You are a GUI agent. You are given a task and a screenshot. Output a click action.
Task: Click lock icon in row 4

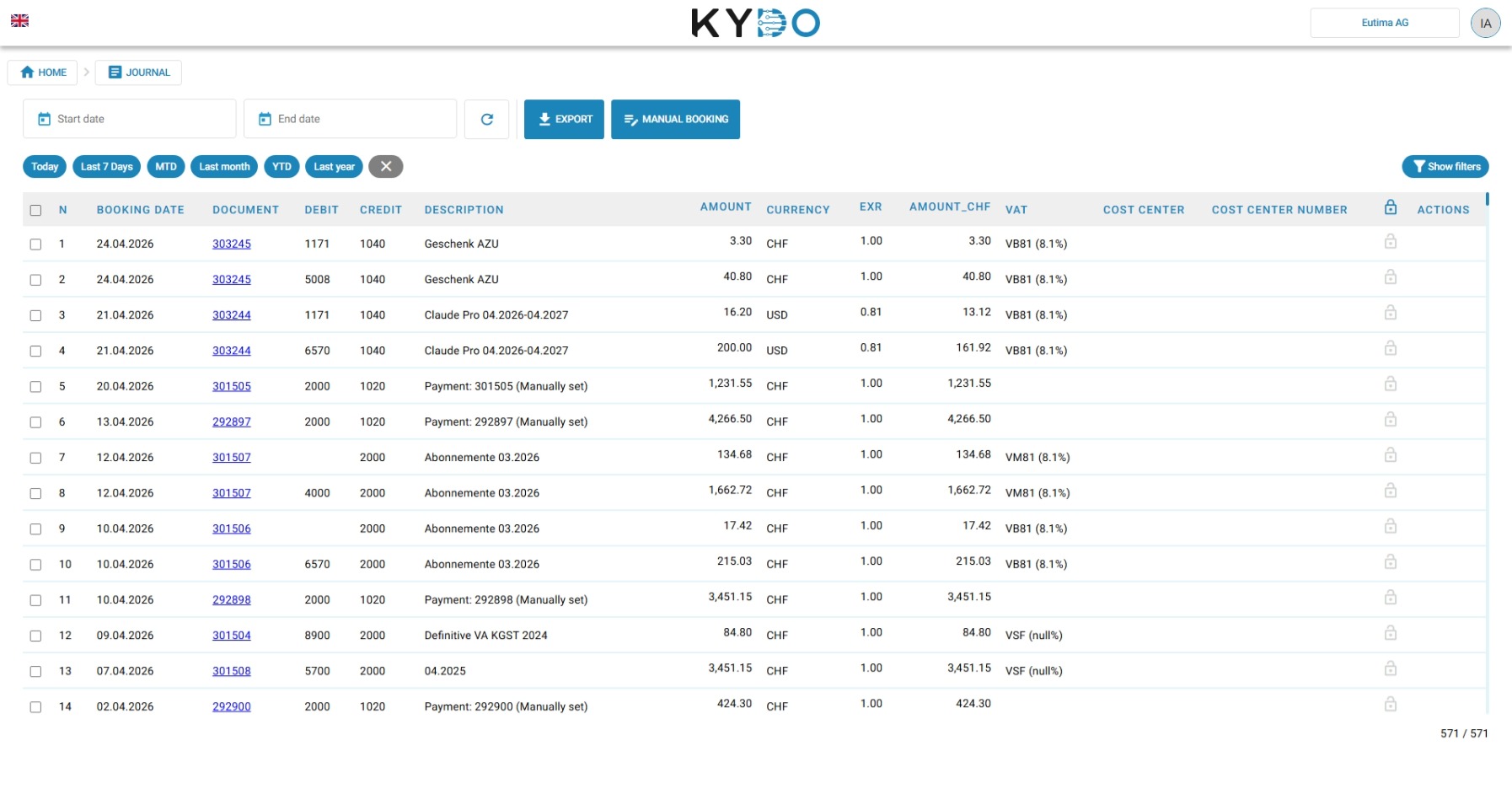click(1391, 348)
